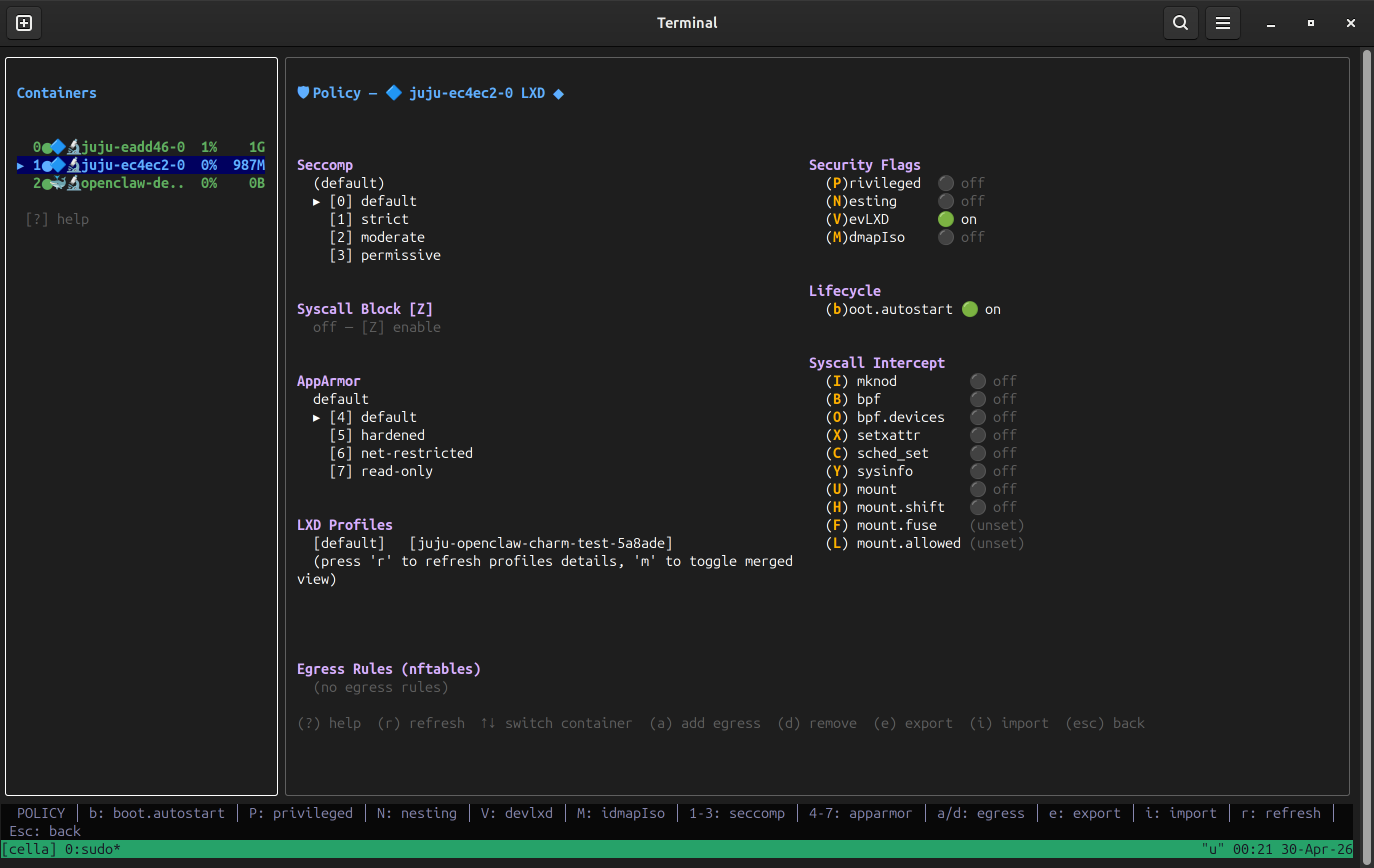Click (e) export policy

(913, 723)
